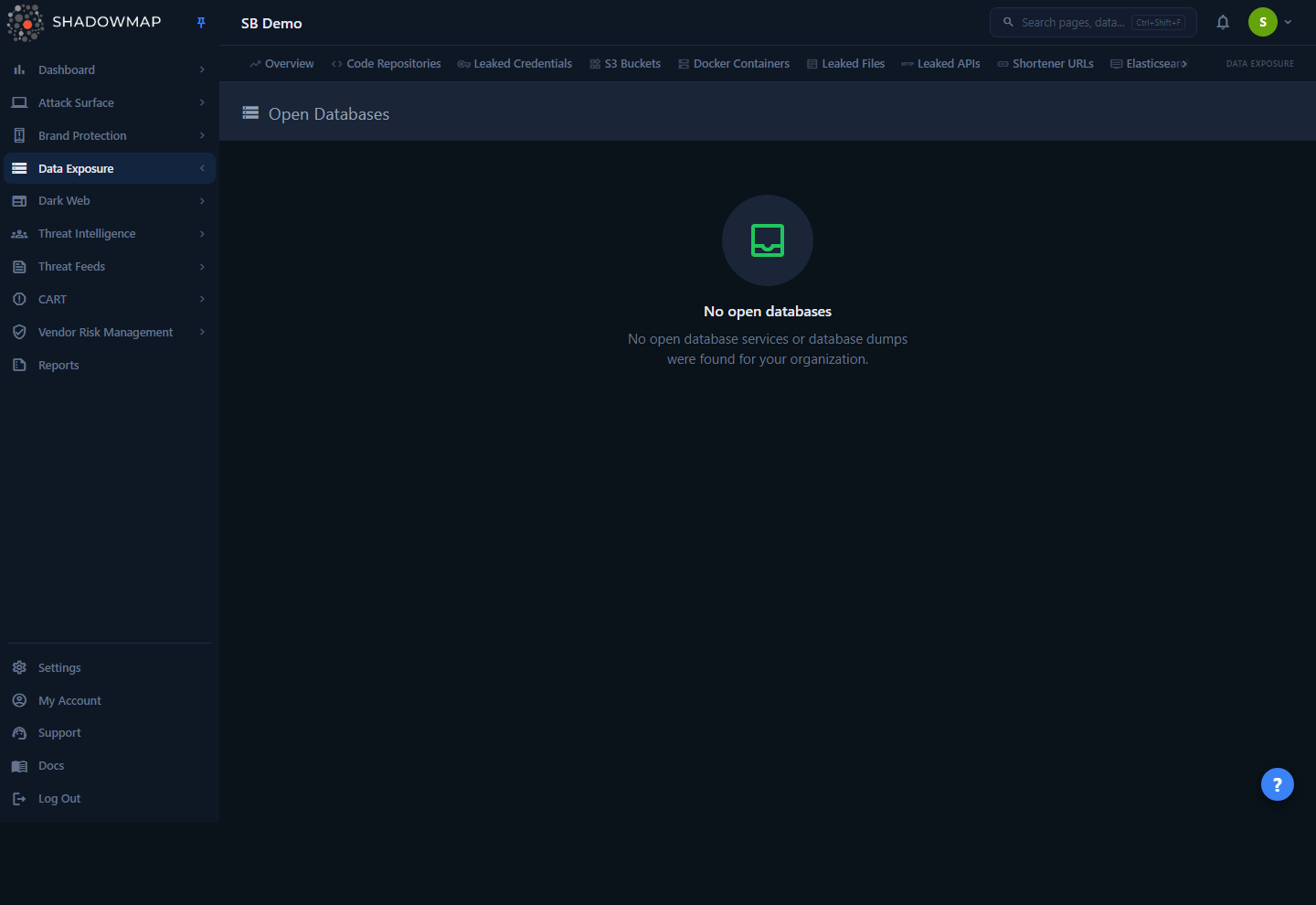This screenshot has height=905, width=1316.
Task: Open the Reports menu item
Action: click(110, 365)
